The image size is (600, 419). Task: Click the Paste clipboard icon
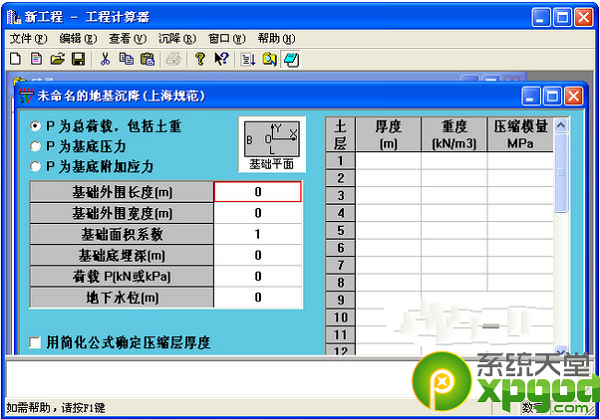147,59
